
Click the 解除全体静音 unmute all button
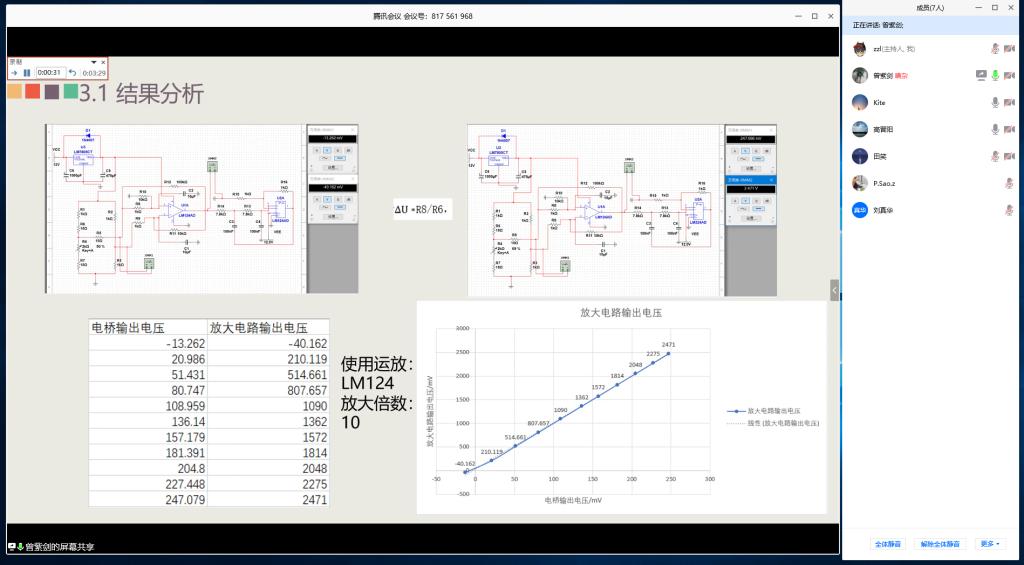tap(940, 544)
